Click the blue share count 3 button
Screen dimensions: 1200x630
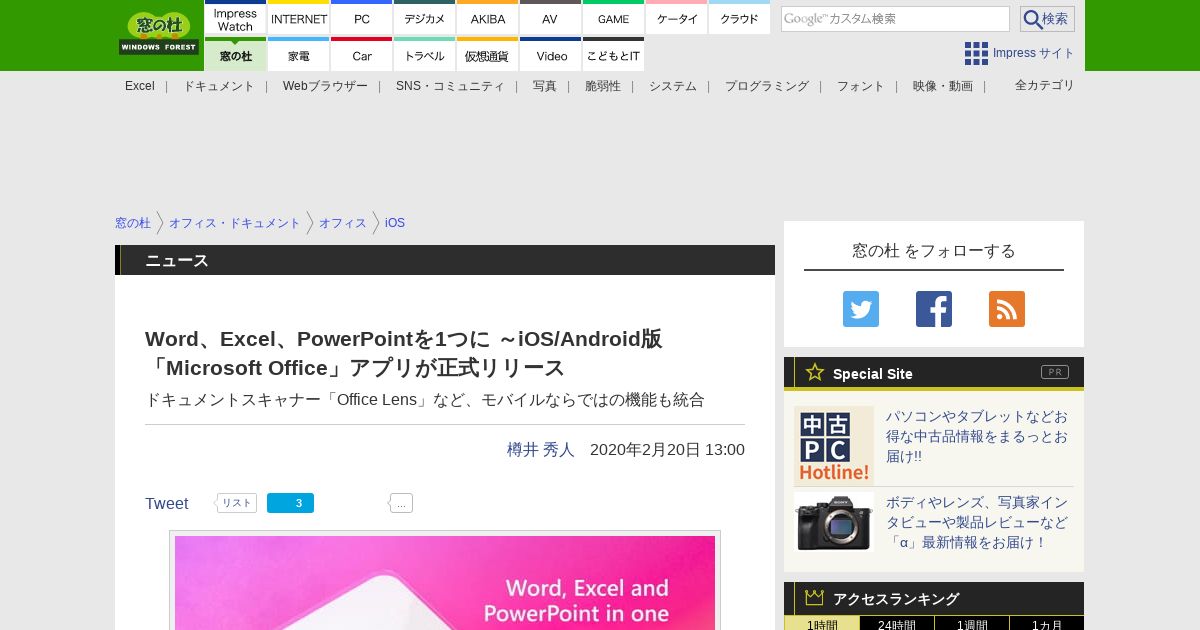[290, 503]
